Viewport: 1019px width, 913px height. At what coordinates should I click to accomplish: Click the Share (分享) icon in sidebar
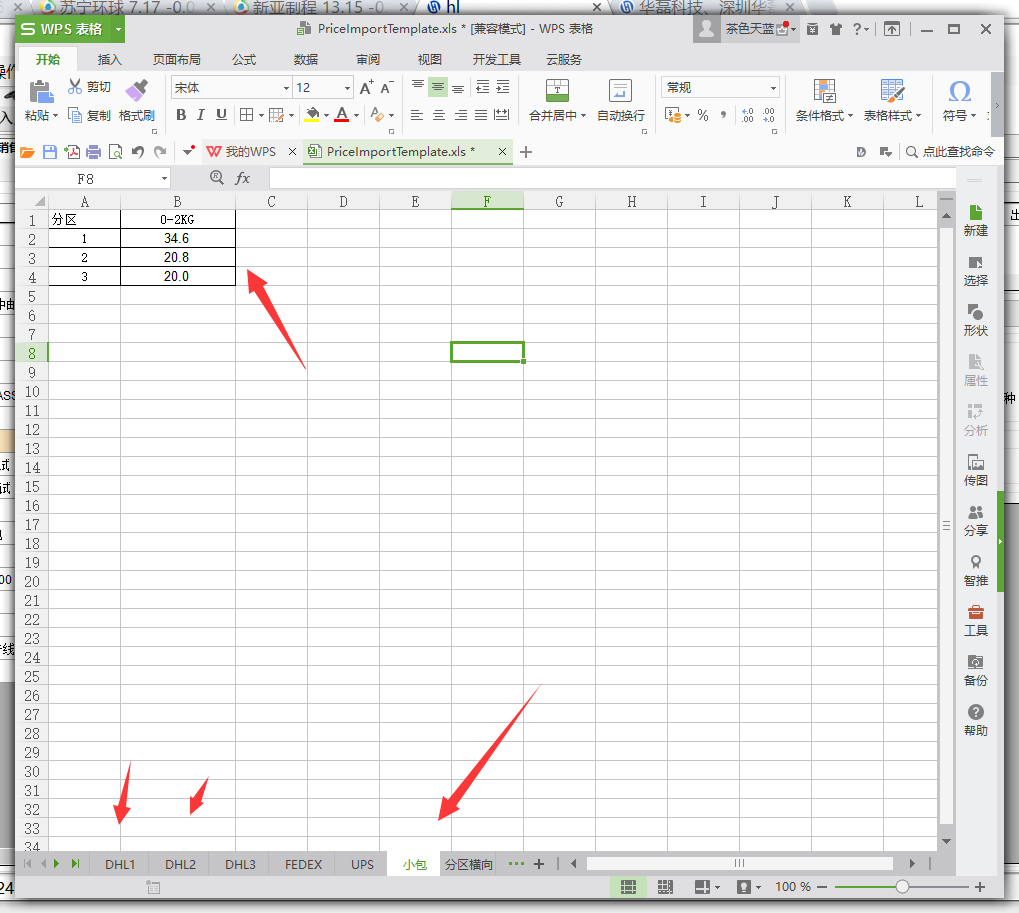975,513
